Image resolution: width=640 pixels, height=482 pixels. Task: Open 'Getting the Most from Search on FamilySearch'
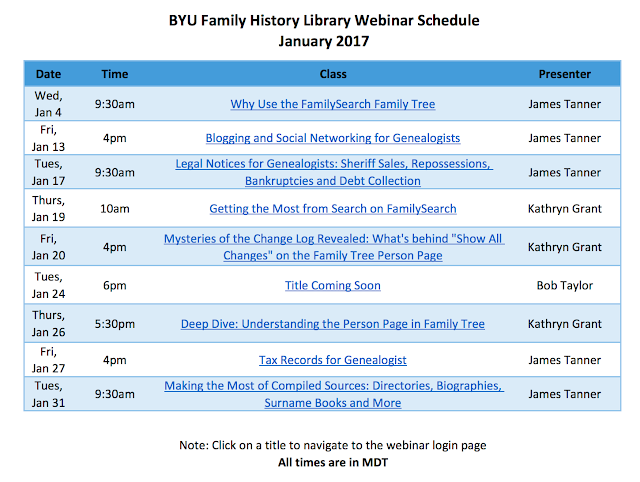pos(332,209)
